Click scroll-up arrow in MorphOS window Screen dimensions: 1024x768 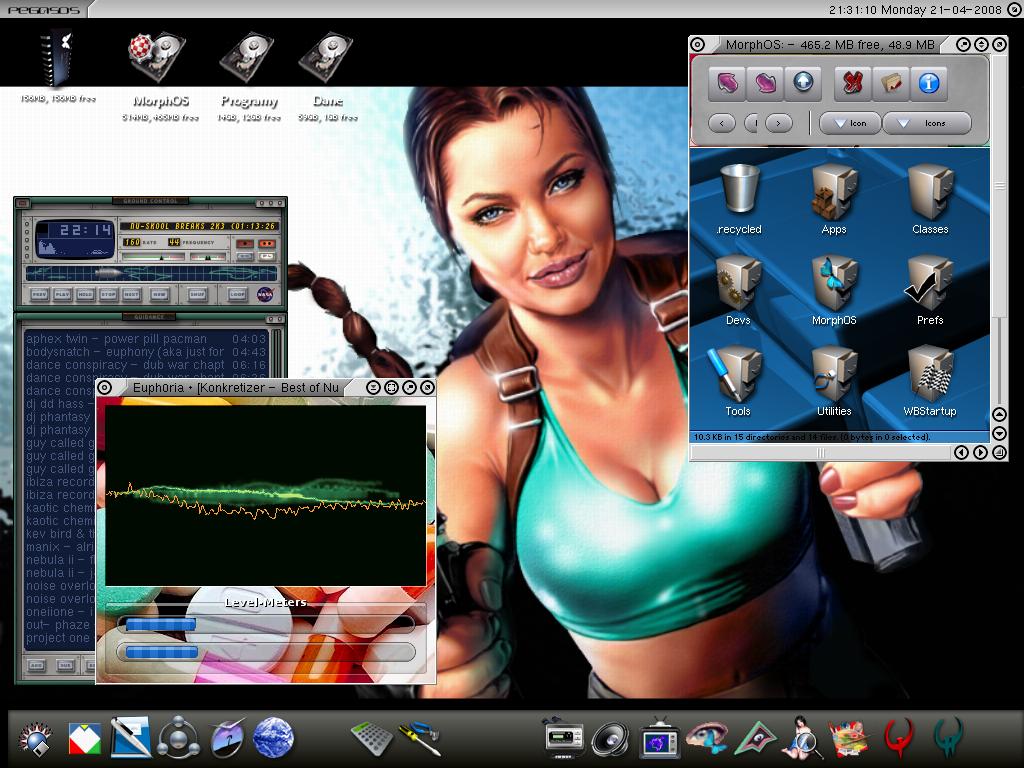(999, 414)
